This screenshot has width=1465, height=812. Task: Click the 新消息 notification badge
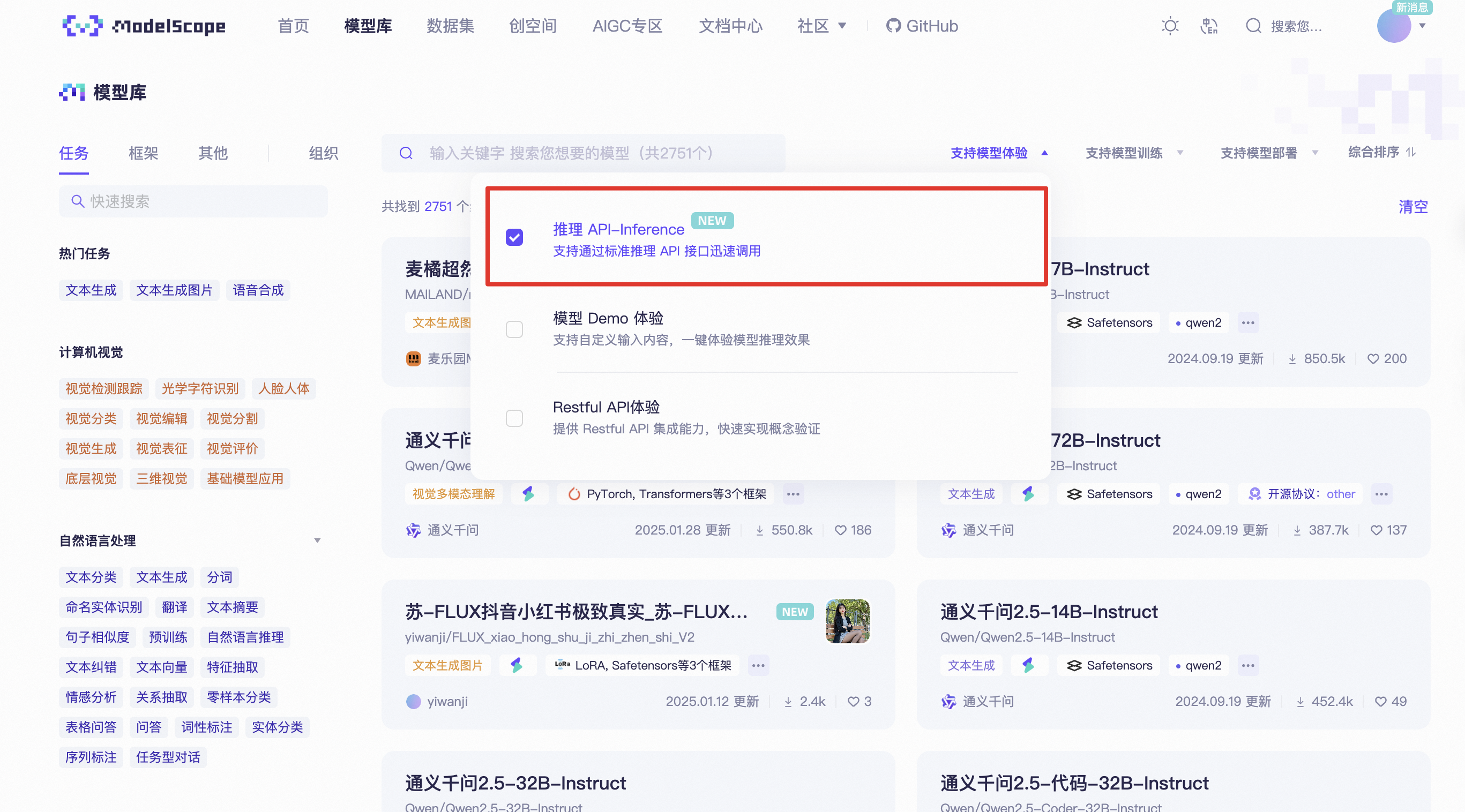pyautogui.click(x=1412, y=7)
